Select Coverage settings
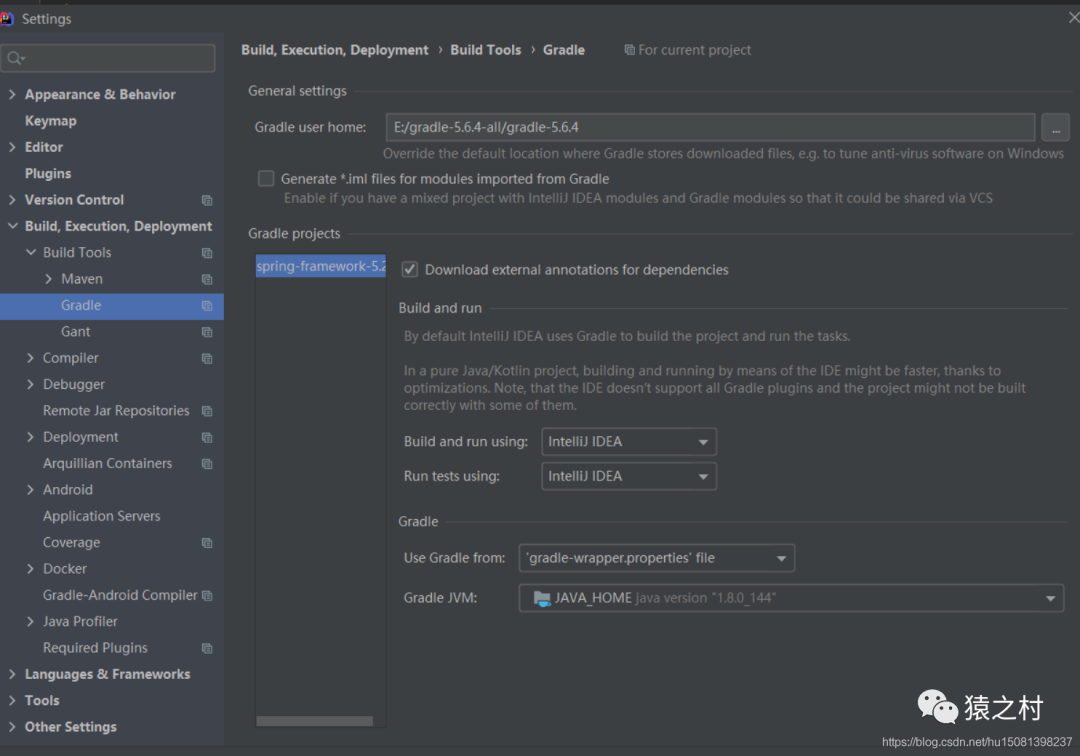The height and width of the screenshot is (756, 1080). (71, 543)
